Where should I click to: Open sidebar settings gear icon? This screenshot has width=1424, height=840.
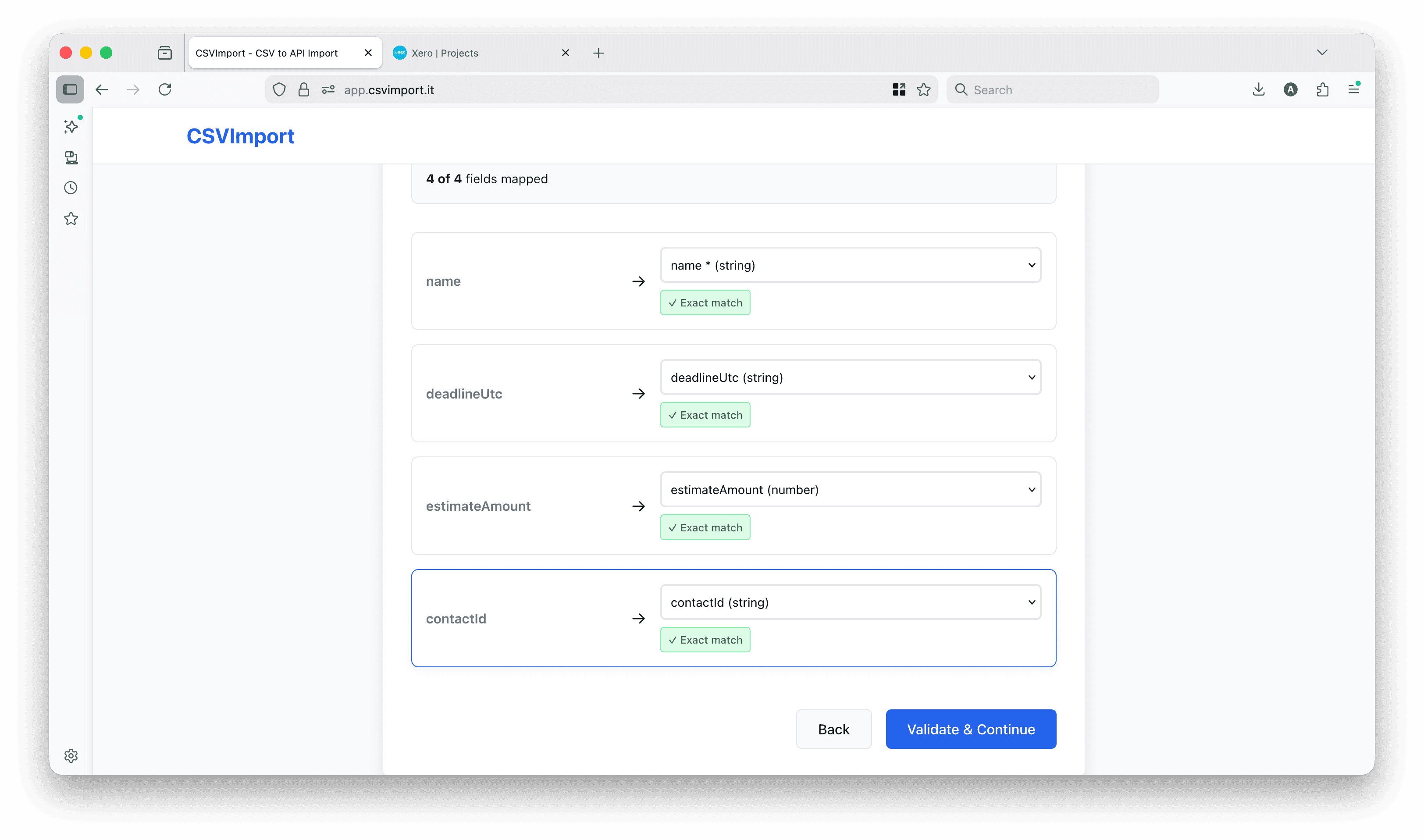tap(71, 756)
